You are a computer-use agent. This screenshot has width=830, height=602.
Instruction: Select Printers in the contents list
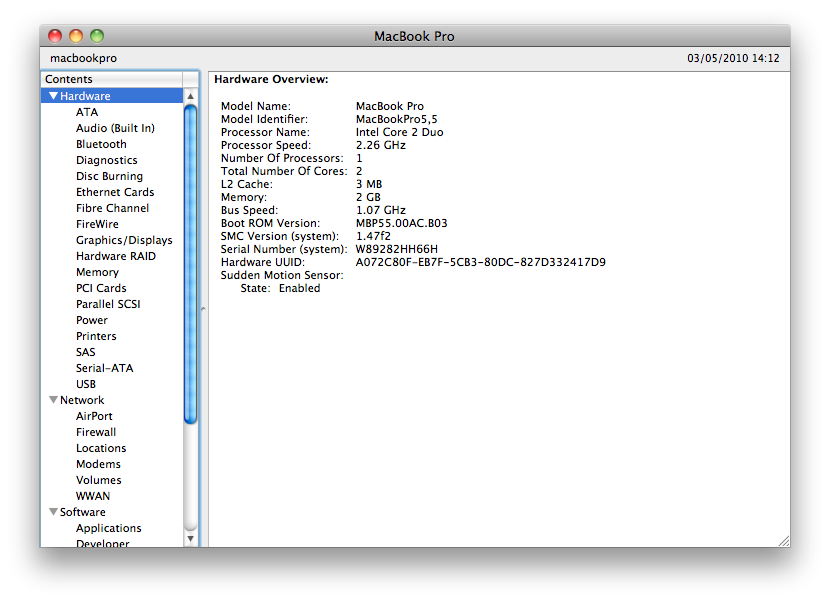pos(96,336)
